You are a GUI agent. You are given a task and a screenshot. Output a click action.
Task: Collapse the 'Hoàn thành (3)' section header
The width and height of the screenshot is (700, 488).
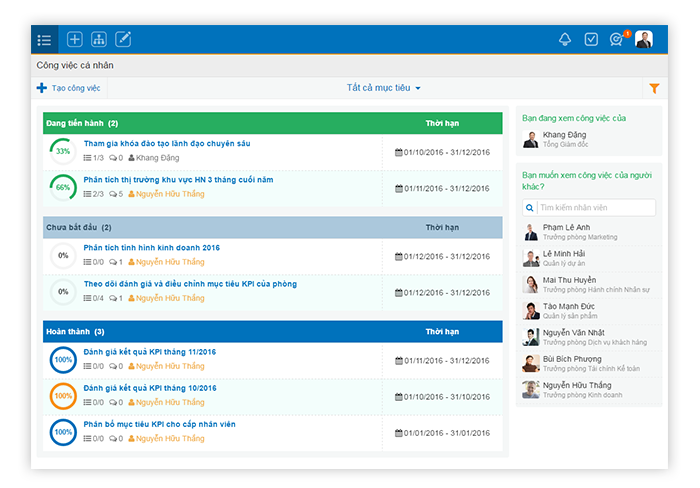(x=75, y=332)
